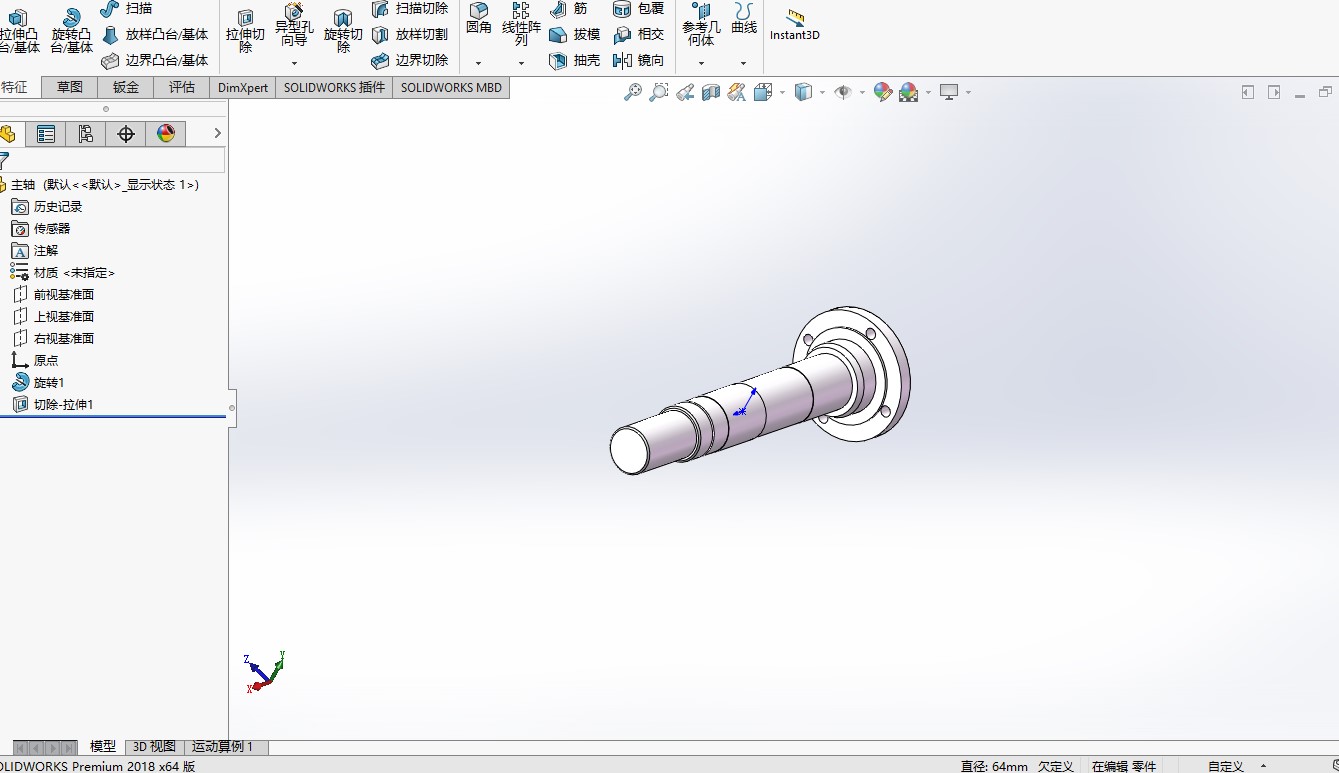Screen dimensions: 1339x773
Task: Open the 曲线 curves tool
Action: coord(744,19)
